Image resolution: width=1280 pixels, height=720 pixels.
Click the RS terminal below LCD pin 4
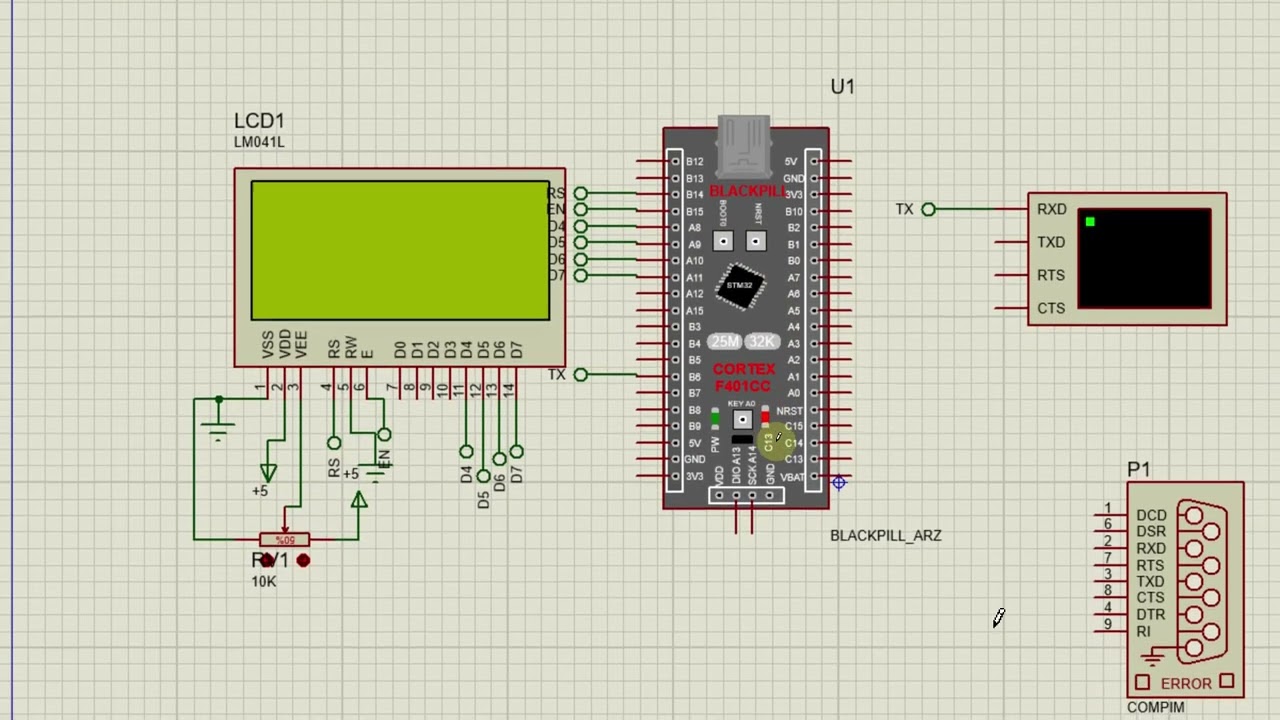tap(334, 443)
